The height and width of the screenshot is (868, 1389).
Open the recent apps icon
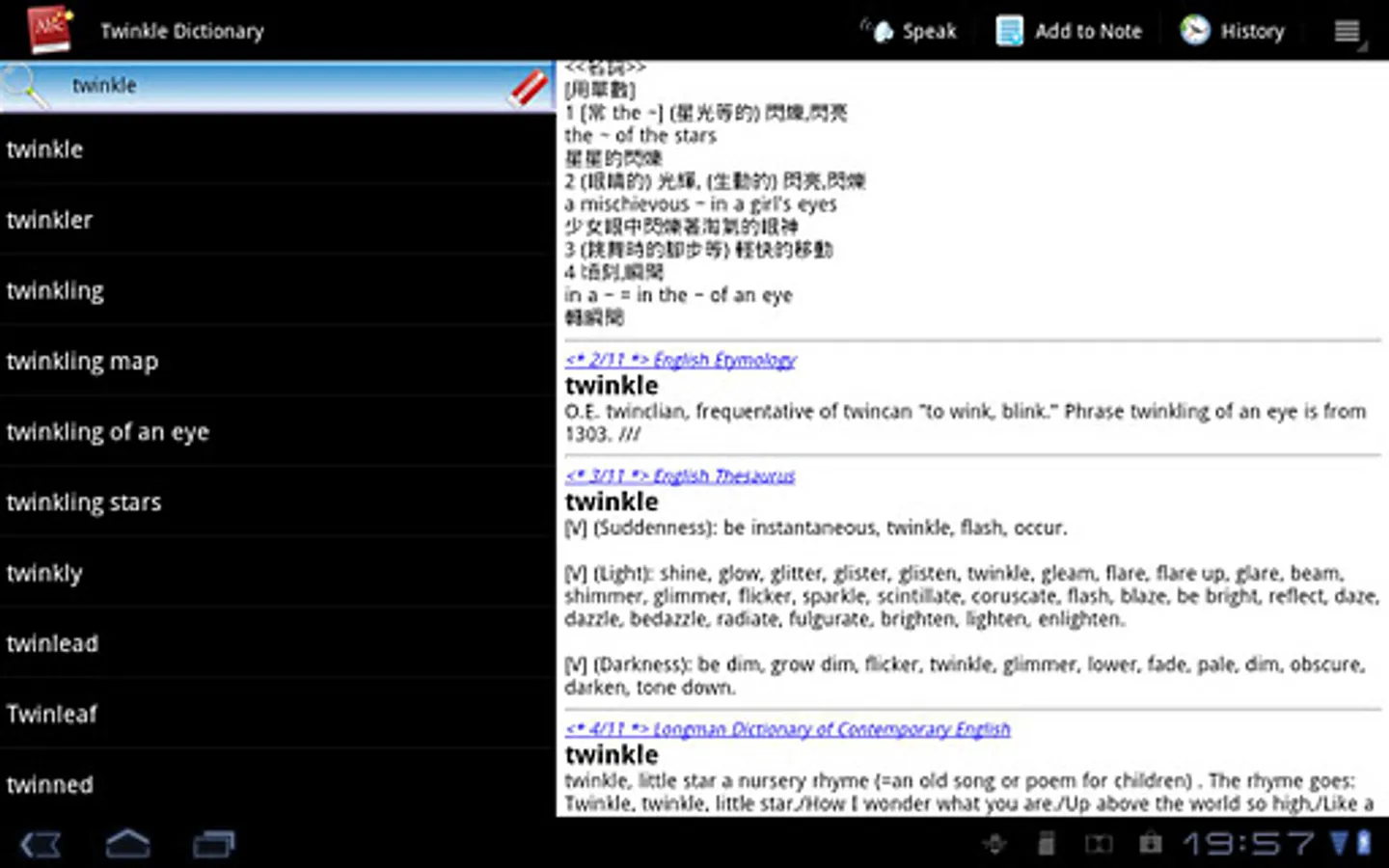[x=213, y=845]
